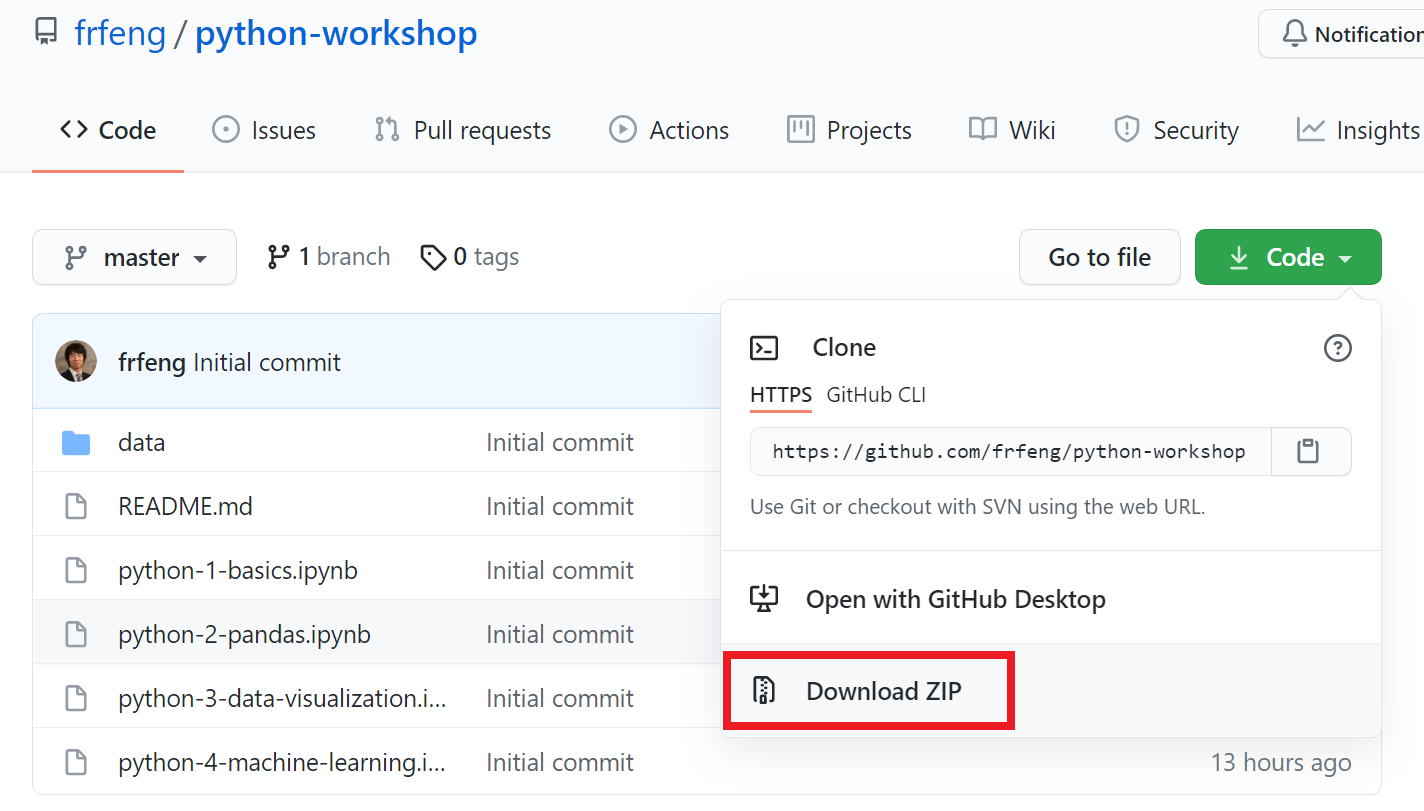Click the file icon beside python-2-pandas.ipynb
This screenshot has width=1424, height=811.
(76, 634)
